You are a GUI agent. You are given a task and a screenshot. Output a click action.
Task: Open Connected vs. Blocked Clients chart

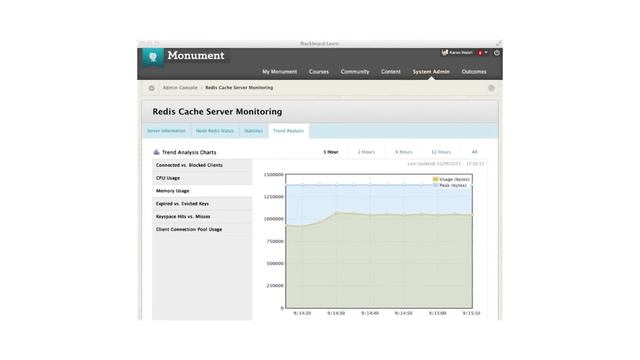[x=202, y=165]
